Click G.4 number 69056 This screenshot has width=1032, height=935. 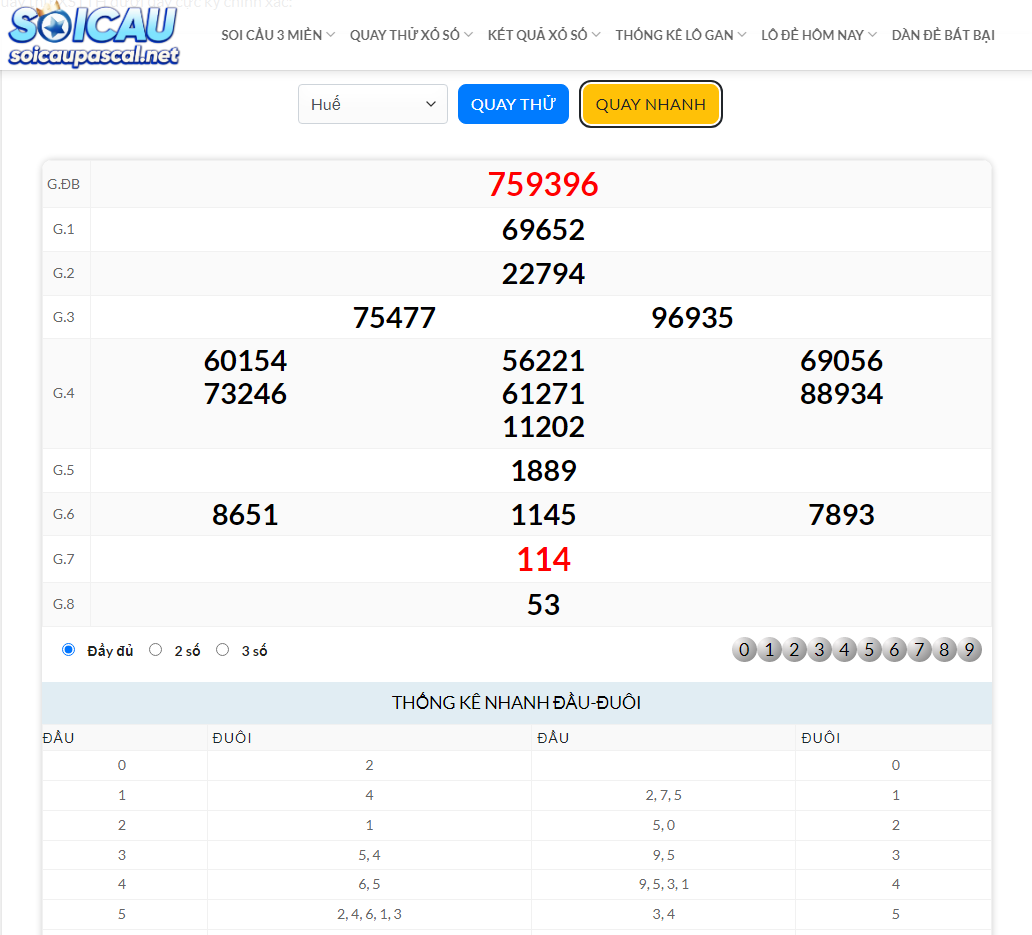click(x=841, y=361)
